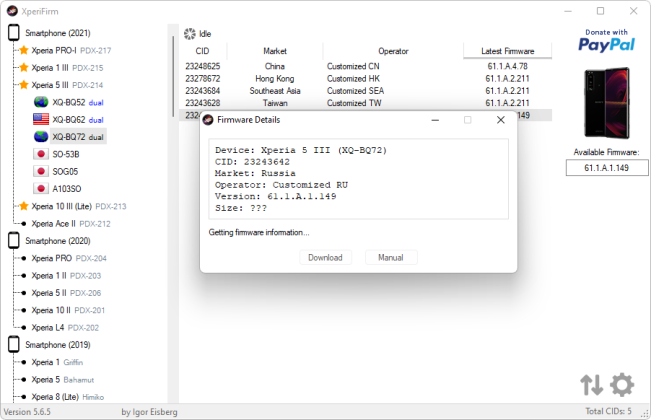This screenshot has width=651, height=420.
Task: Click 'Version: 61.1.A.1.149' line in details
Action: [x=276, y=196]
